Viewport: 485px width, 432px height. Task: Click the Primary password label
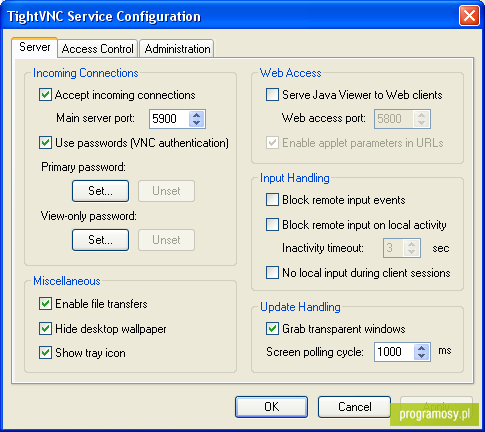[83, 167]
